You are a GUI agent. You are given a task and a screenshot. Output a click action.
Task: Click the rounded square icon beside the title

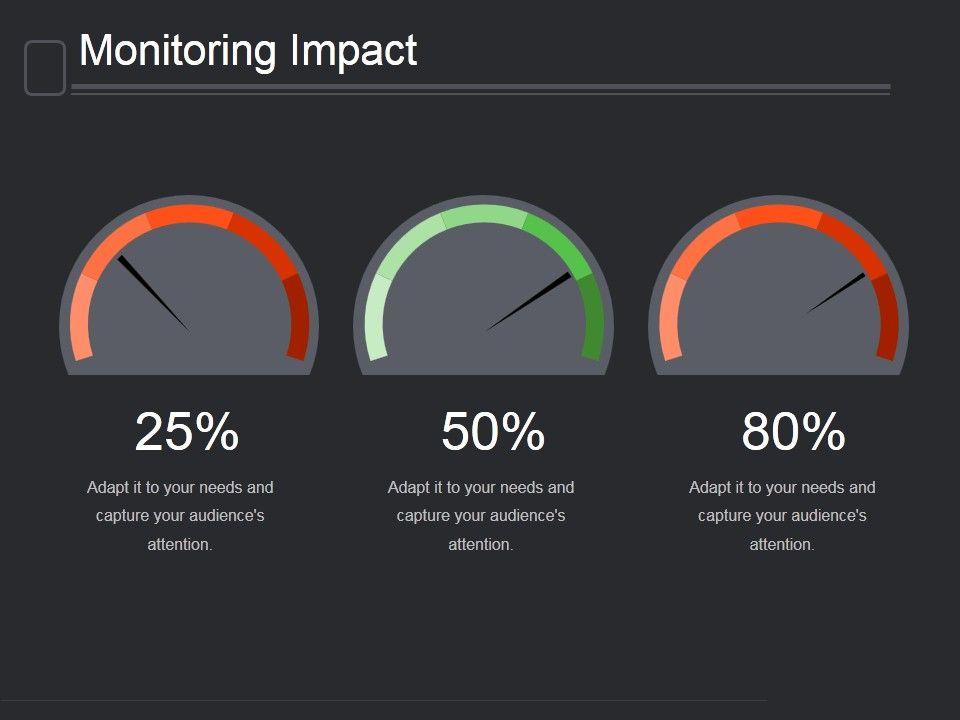click(45, 68)
